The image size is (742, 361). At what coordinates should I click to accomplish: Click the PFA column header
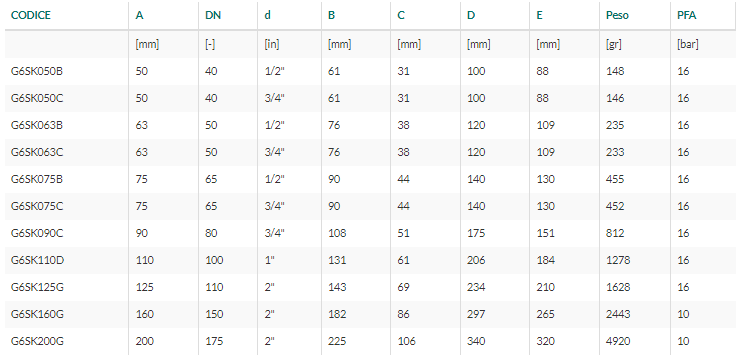[x=687, y=15]
